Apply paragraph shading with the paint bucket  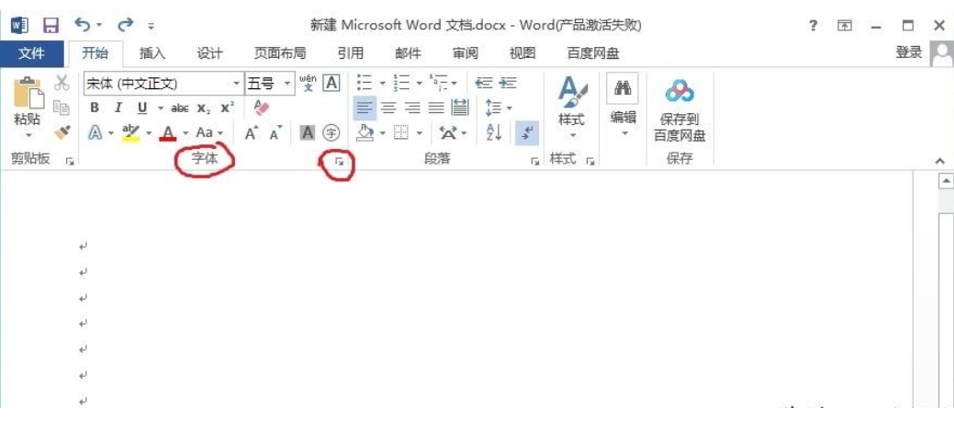click(x=364, y=133)
